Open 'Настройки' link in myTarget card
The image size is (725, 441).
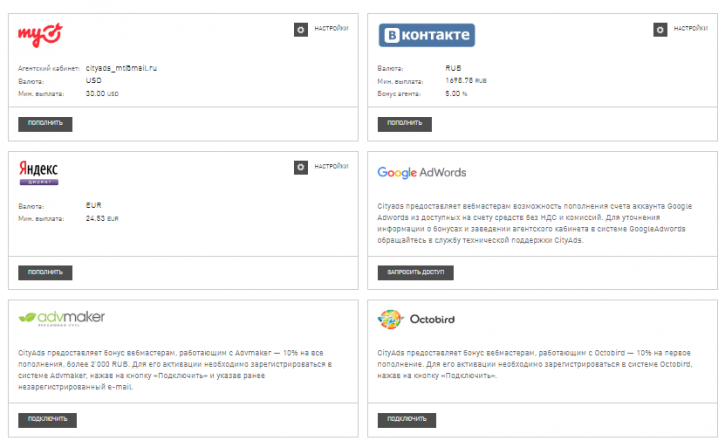331,29
